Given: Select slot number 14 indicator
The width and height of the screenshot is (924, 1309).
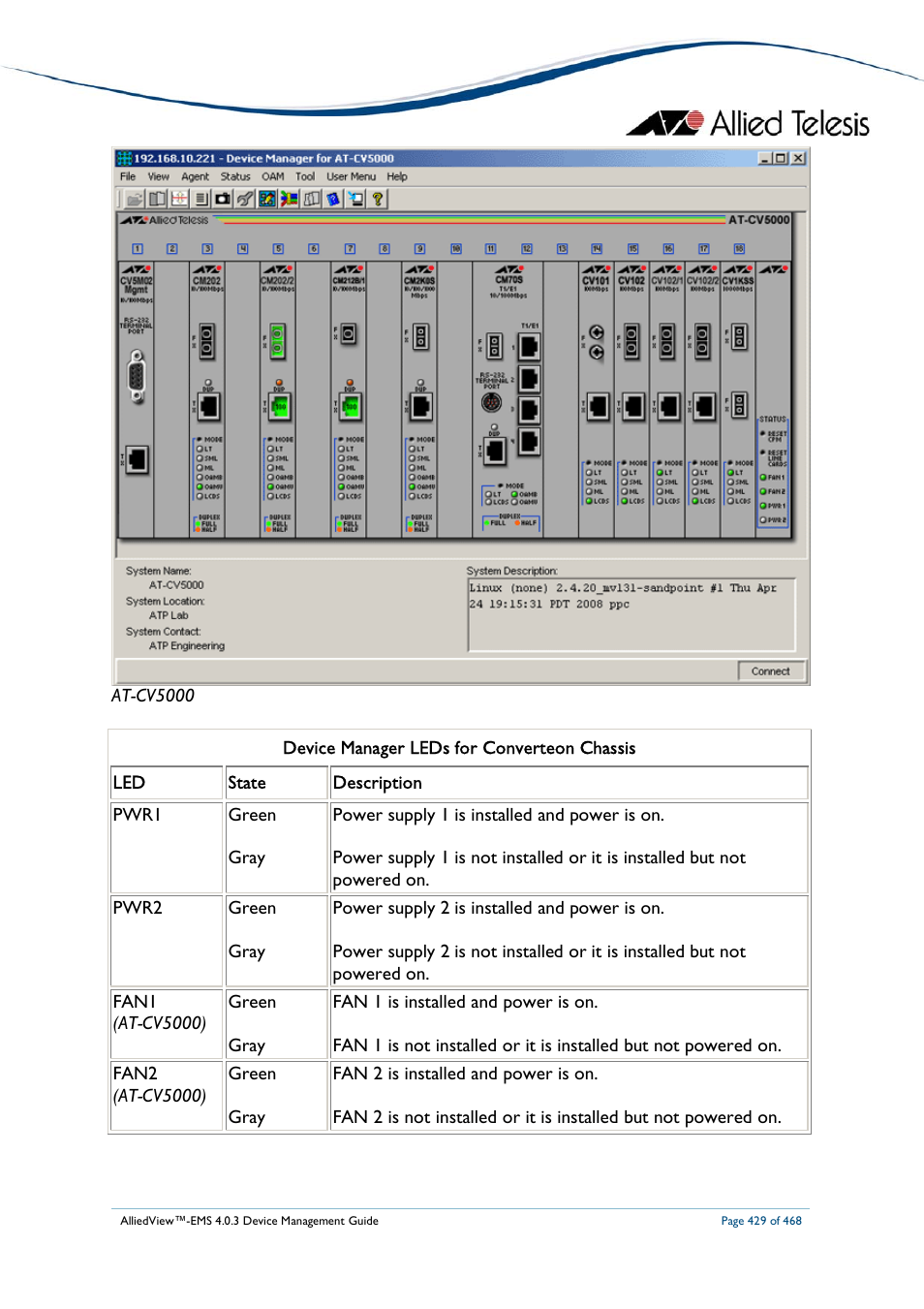Looking at the screenshot, I should 597,249.
